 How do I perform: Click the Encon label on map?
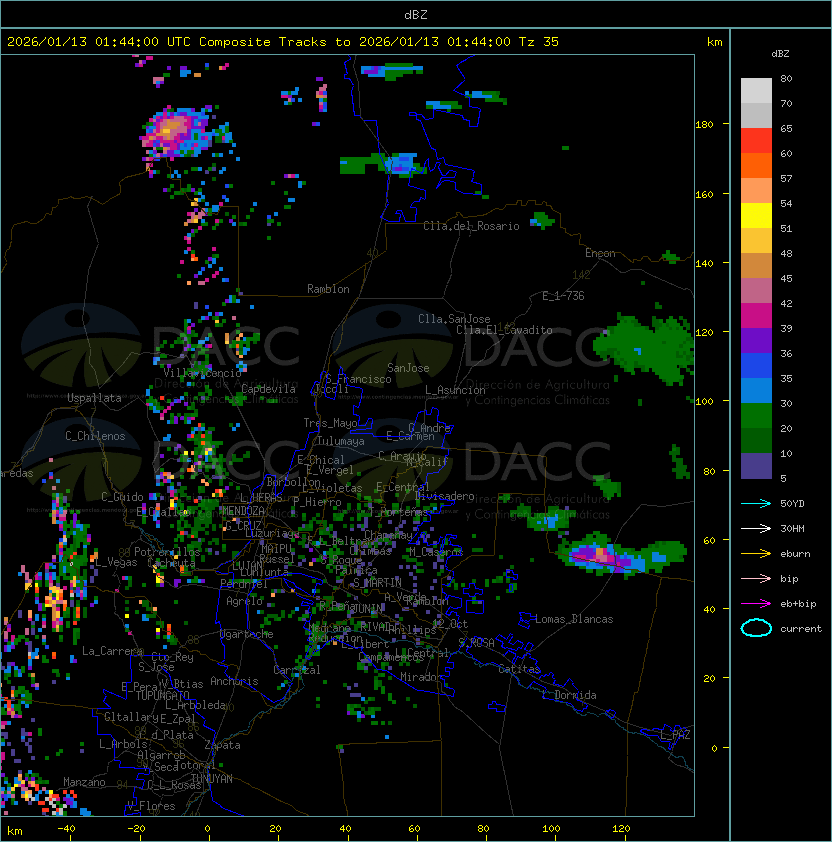600,253
